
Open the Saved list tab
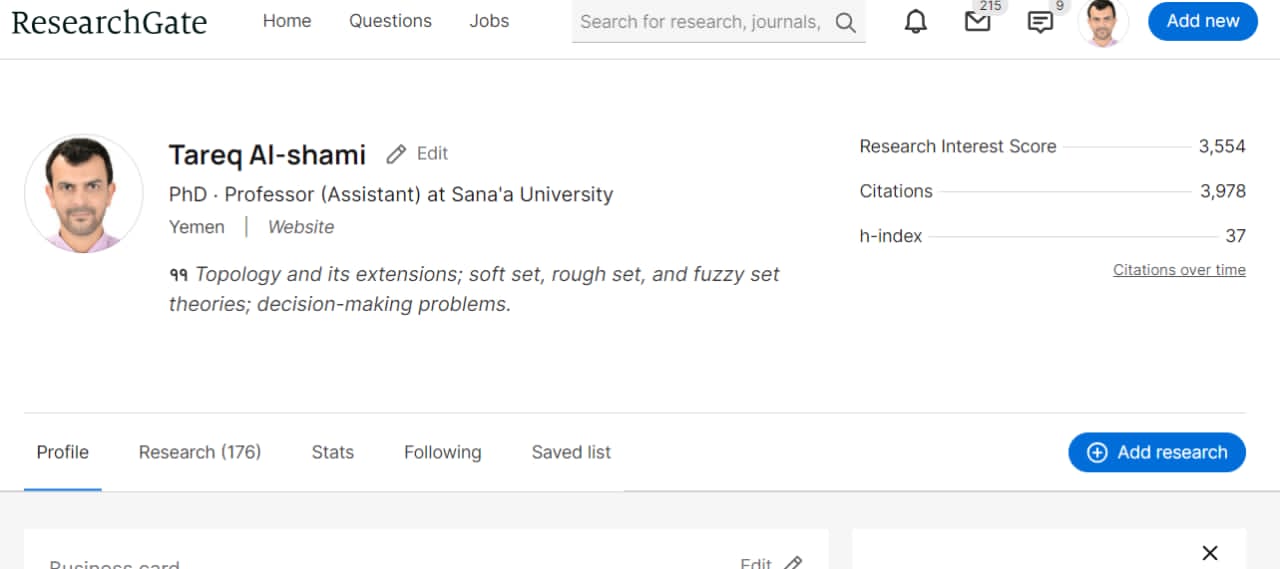click(571, 452)
